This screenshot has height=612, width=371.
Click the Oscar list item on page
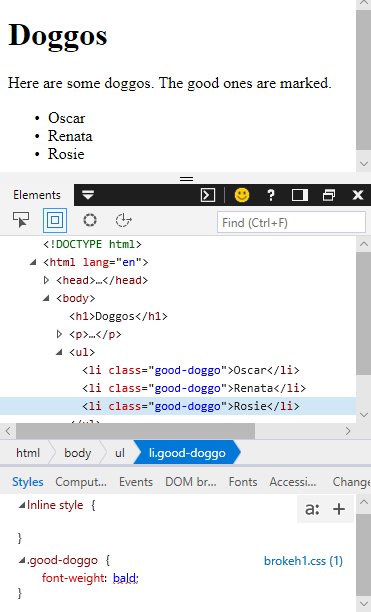[66, 118]
